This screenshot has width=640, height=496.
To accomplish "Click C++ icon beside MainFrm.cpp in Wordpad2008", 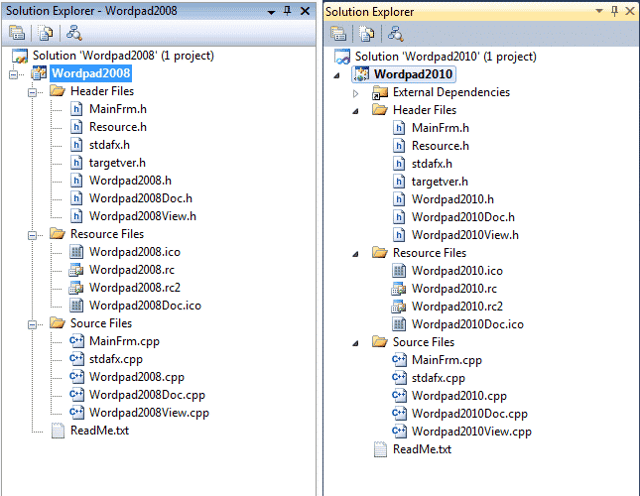I will 76,341.
